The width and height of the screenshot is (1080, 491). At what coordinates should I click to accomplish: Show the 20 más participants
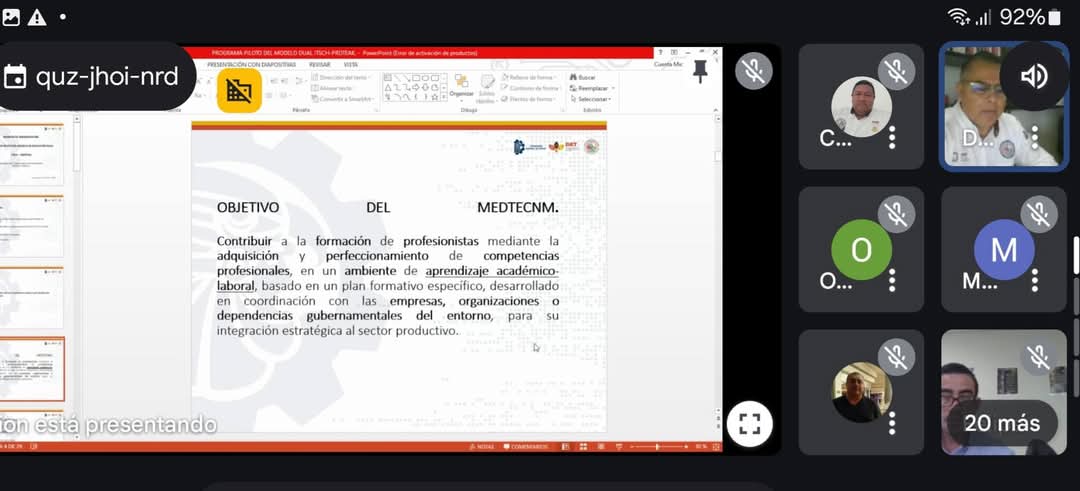(1002, 423)
